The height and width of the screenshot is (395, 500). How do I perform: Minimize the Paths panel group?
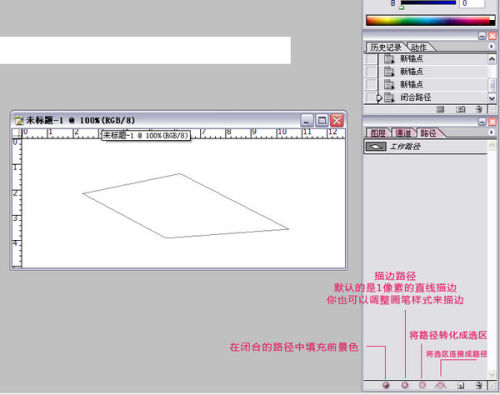[x=482, y=122]
